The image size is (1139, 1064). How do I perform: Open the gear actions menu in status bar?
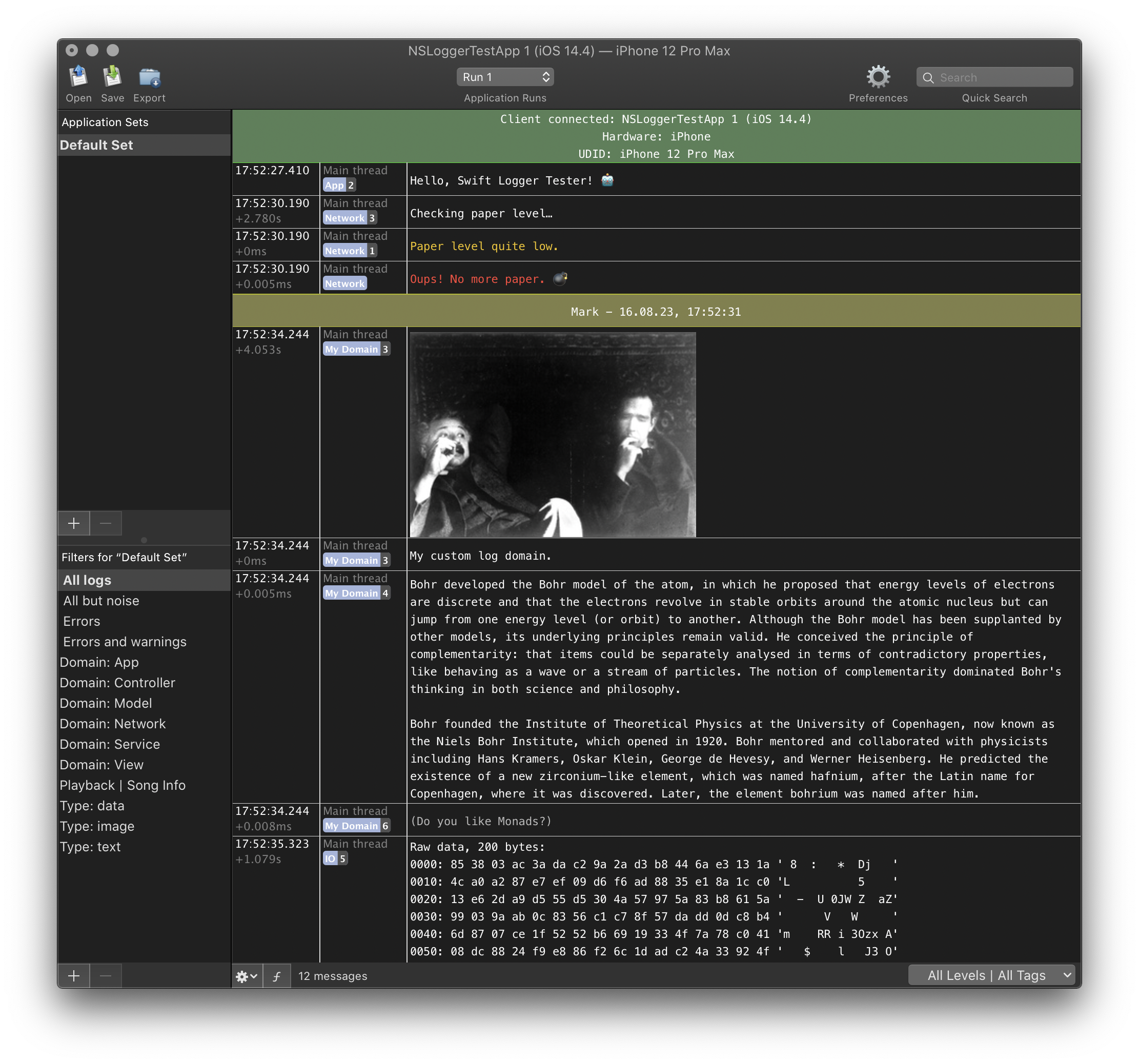[247, 976]
